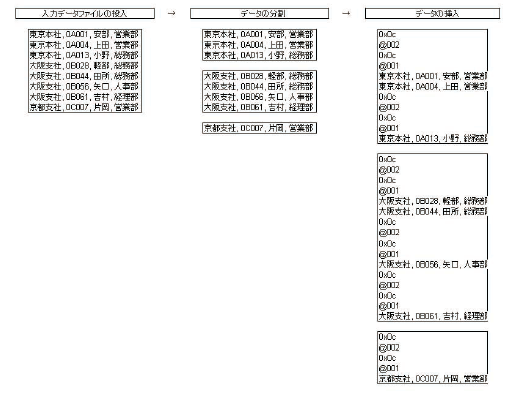Click the first @002 line in the Tokyo insert block
This screenshot has height=393, width=515.
tap(389, 45)
